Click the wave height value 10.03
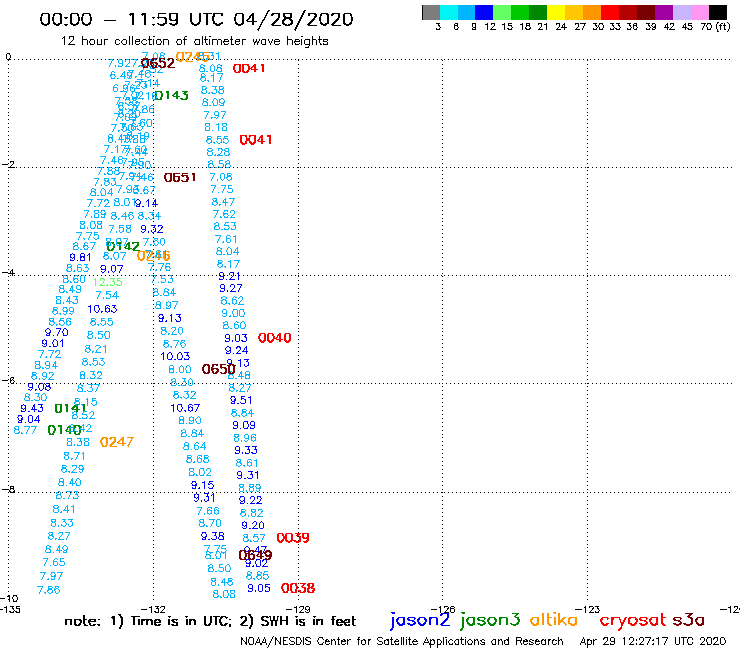The width and height of the screenshot is (740, 650). (175, 356)
